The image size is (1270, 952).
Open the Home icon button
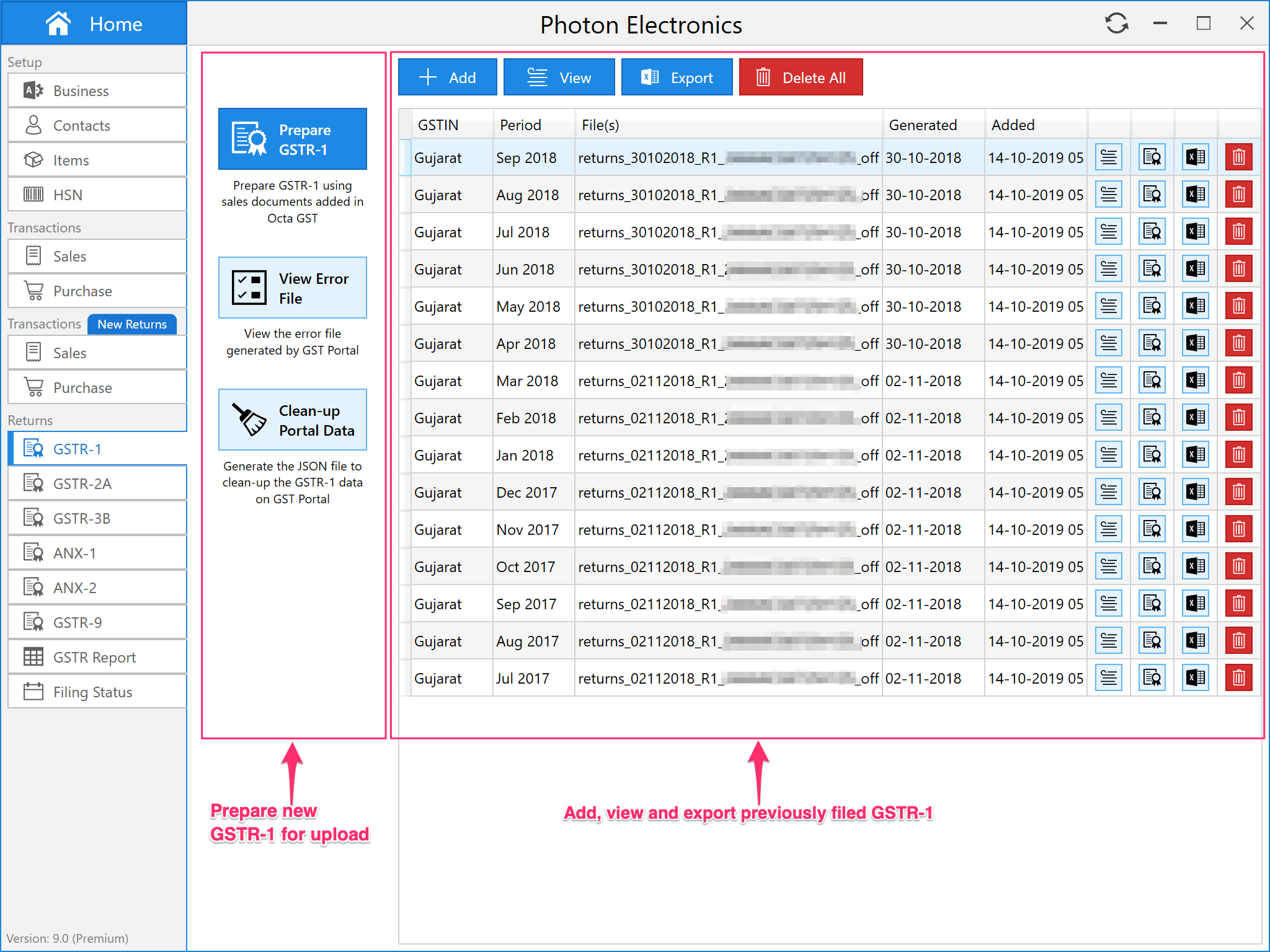pyautogui.click(x=58, y=24)
